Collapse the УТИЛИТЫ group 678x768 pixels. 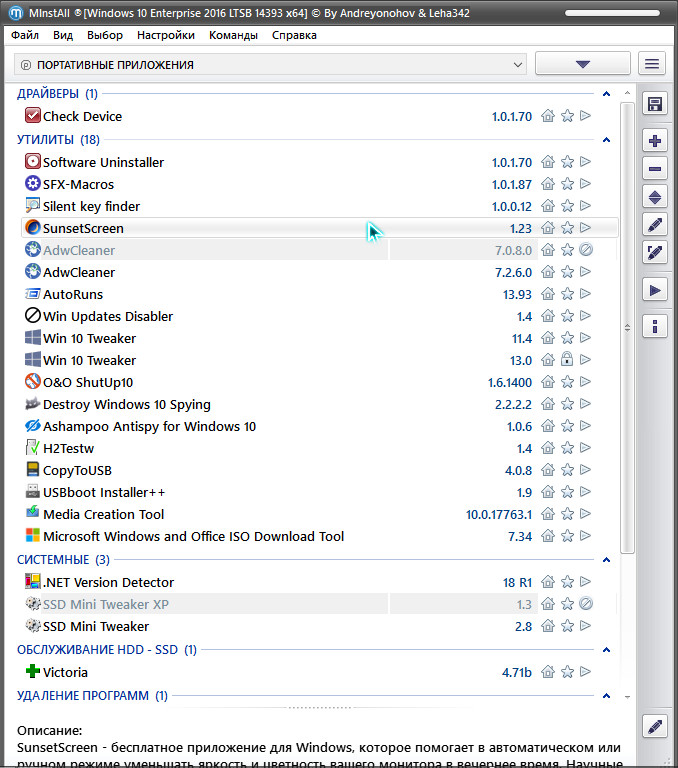[606, 140]
